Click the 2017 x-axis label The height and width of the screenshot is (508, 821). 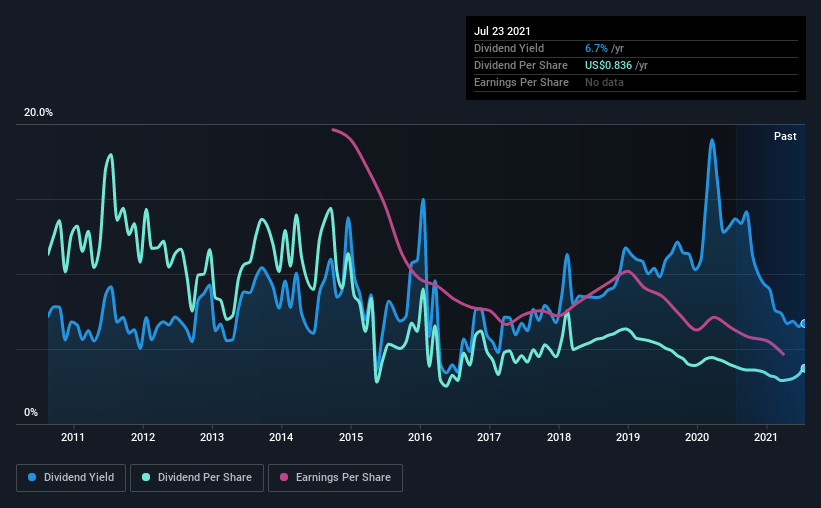coord(489,437)
